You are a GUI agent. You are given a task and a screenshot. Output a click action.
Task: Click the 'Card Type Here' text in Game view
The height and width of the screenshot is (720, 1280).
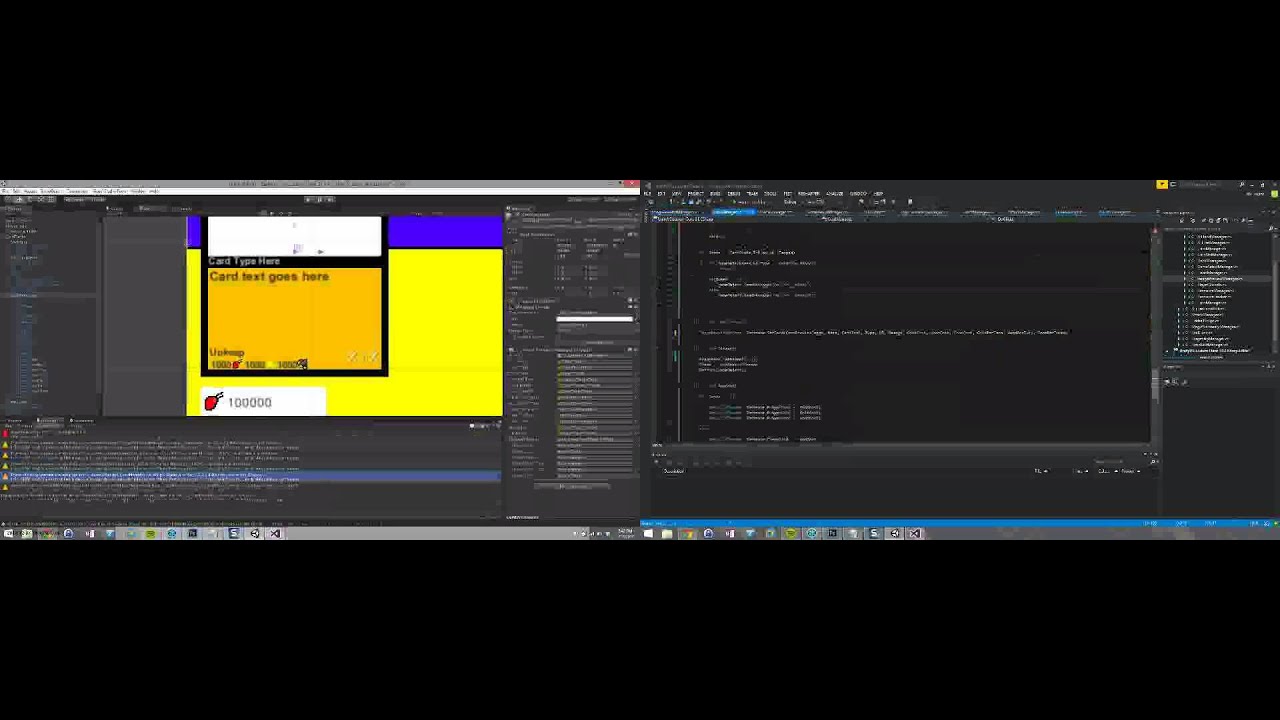pyautogui.click(x=244, y=261)
